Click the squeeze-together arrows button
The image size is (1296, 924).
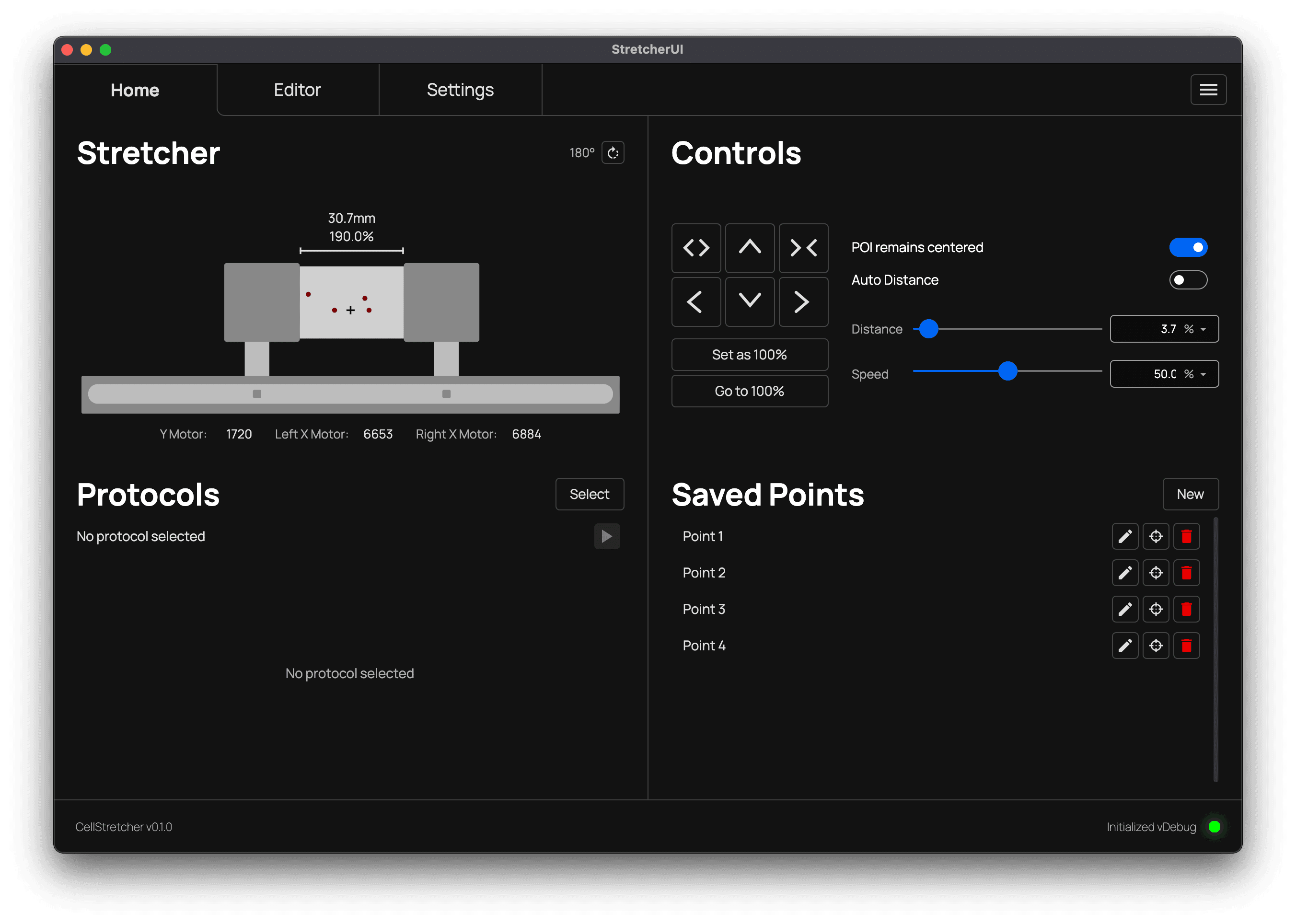click(803, 247)
